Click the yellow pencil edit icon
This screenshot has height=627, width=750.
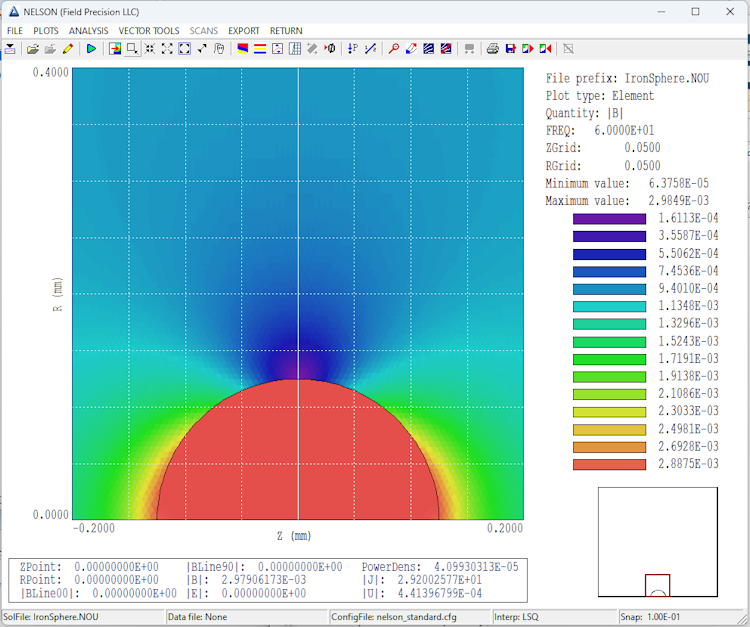(x=68, y=49)
